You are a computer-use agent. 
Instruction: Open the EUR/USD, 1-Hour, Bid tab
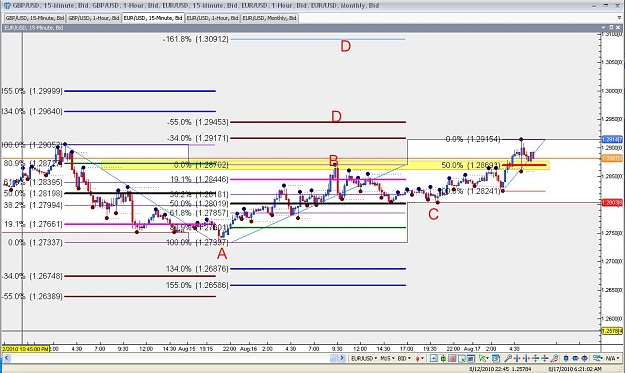click(212, 18)
